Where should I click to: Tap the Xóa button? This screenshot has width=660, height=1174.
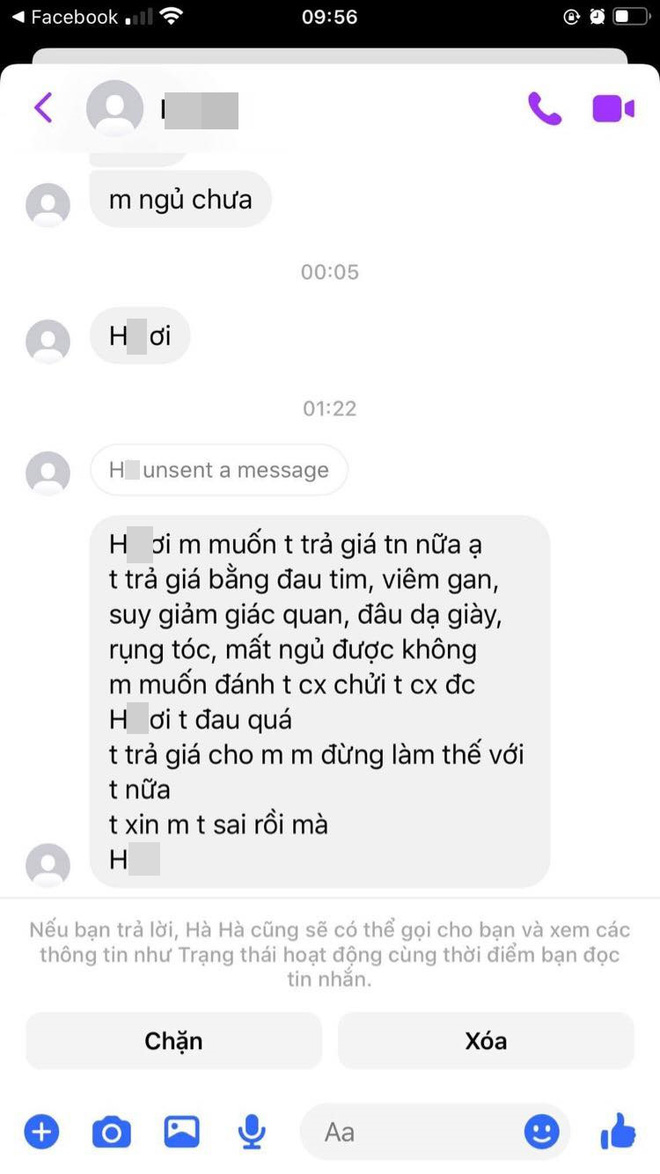coord(486,1041)
